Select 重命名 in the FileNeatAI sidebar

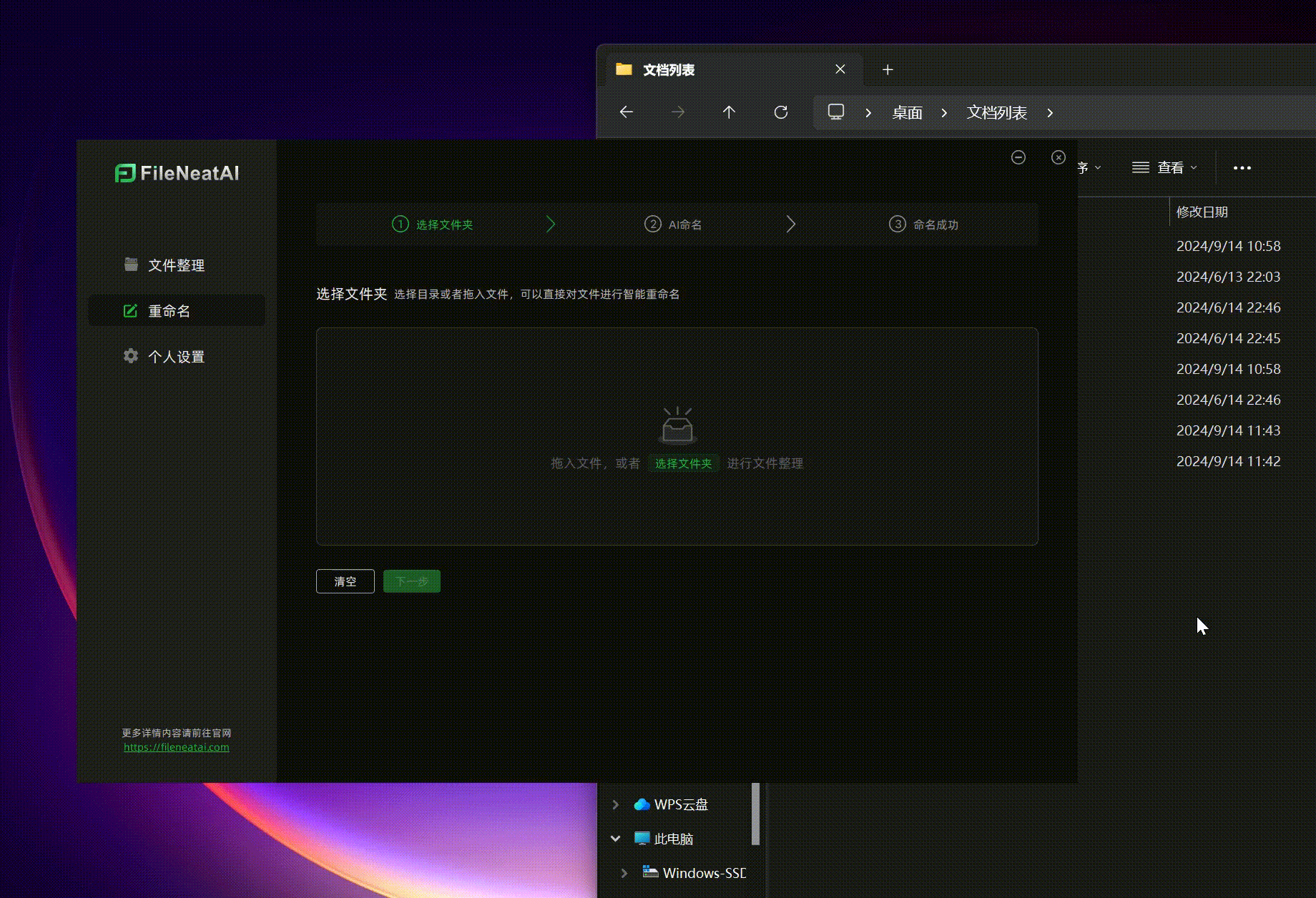[x=176, y=311]
